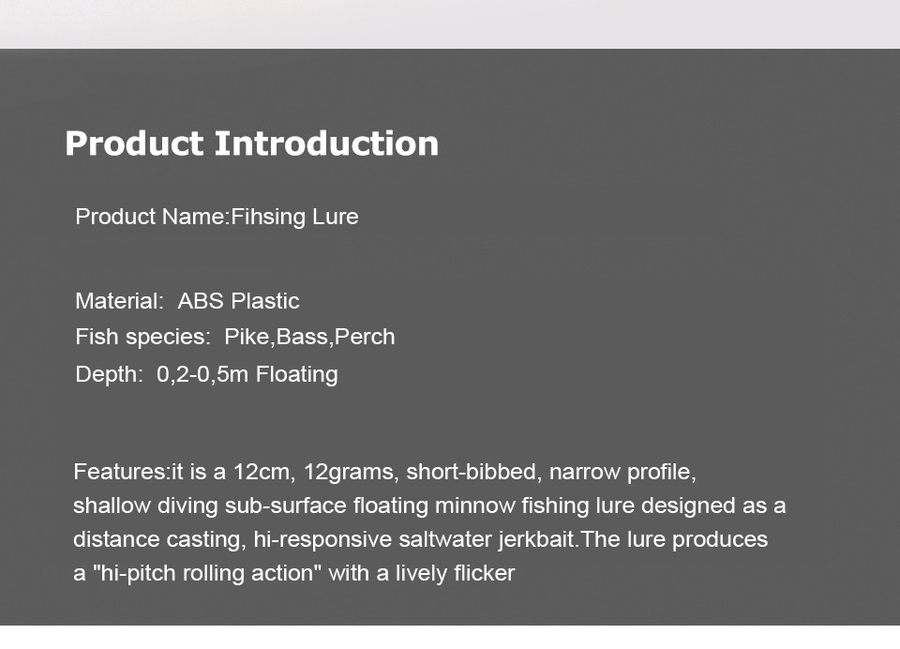This screenshot has width=900, height=649.
Task: Select the Material ABS Plastic text
Action: point(187,301)
